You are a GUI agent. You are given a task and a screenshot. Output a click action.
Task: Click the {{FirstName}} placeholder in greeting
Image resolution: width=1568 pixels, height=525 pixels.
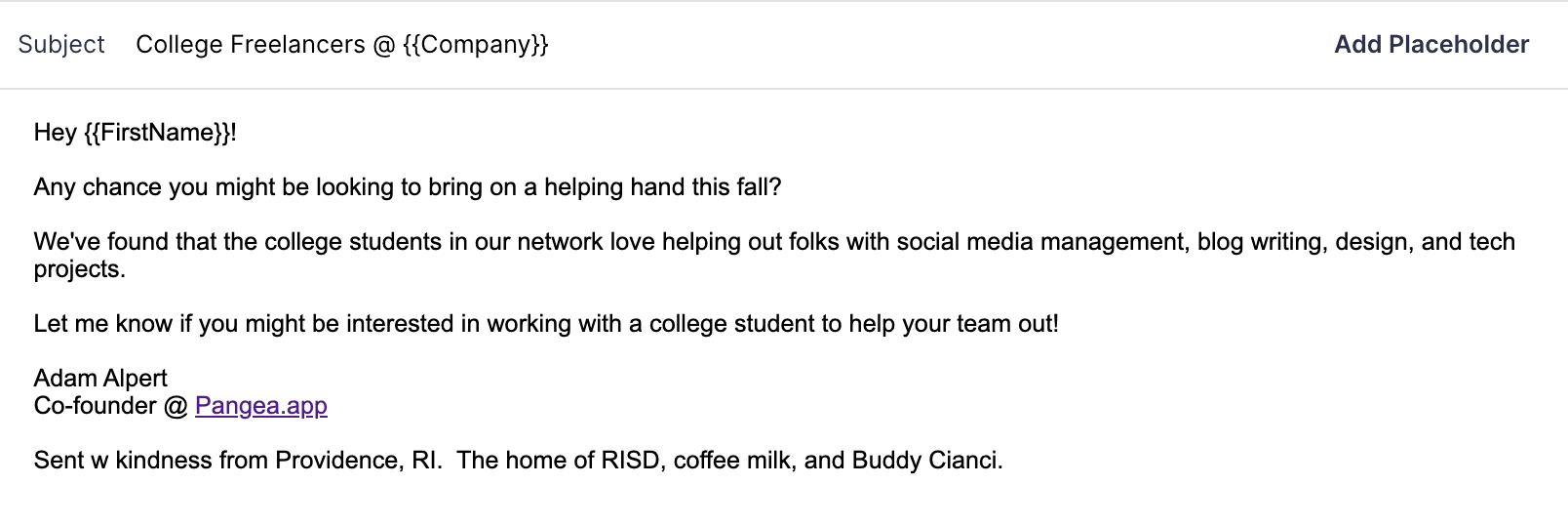point(158,133)
